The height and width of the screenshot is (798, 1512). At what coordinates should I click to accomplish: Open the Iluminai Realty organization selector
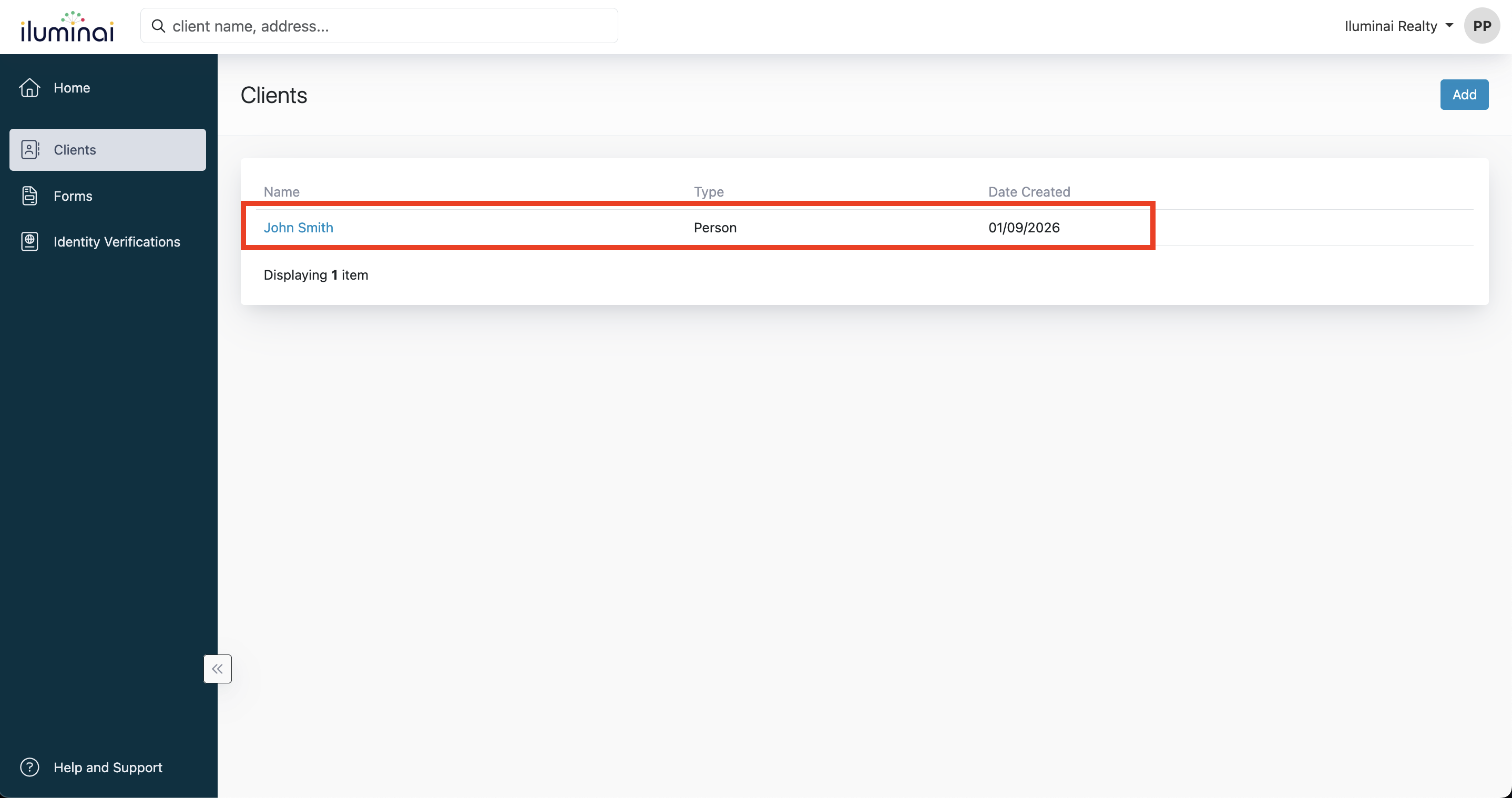1391,26
